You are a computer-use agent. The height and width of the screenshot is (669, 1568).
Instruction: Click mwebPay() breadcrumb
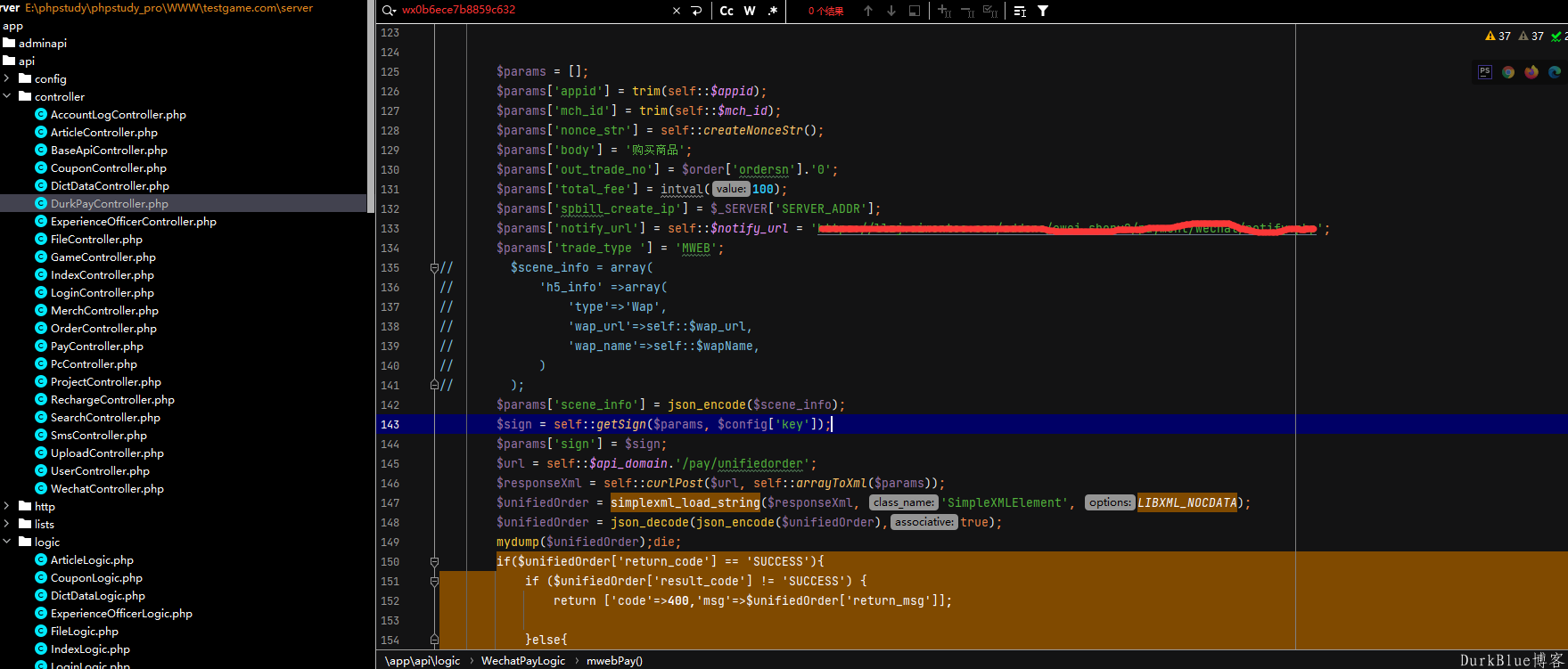pos(614,660)
